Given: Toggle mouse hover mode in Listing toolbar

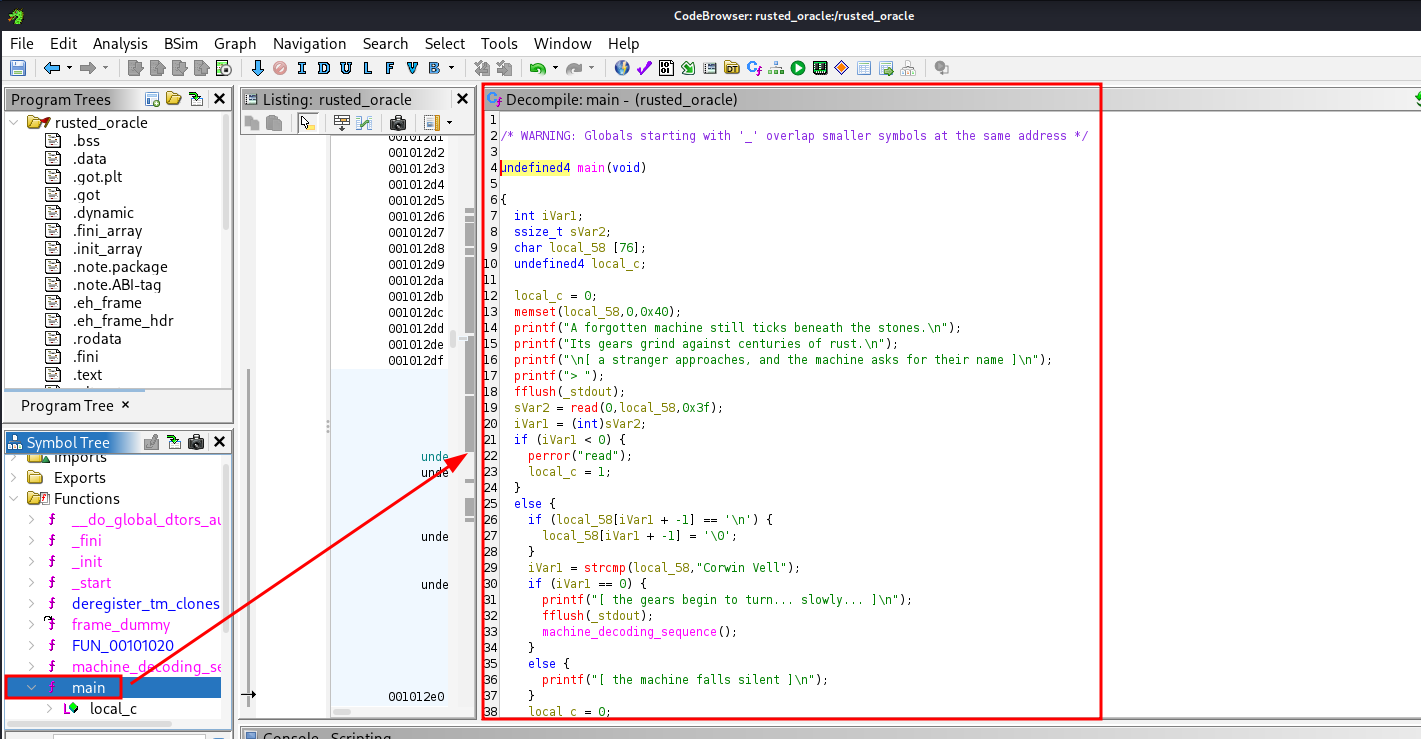Looking at the screenshot, I should (x=308, y=123).
